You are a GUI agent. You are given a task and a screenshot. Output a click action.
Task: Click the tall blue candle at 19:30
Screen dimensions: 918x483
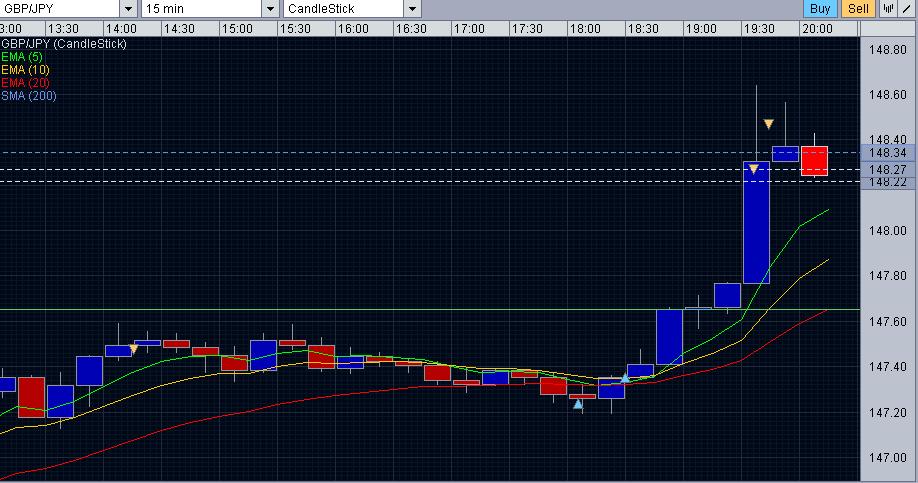coord(756,222)
